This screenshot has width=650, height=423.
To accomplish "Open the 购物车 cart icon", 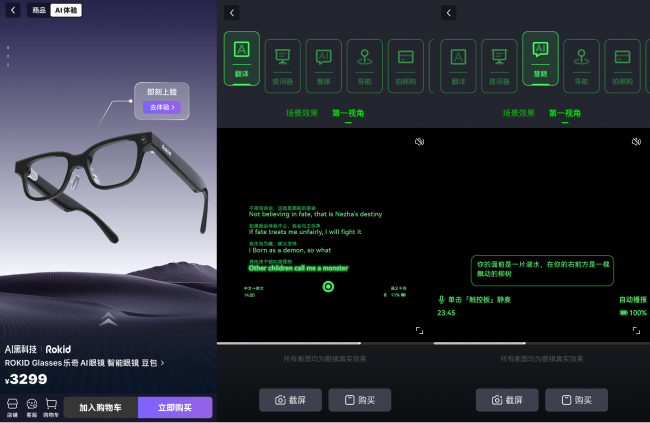I will [51, 407].
